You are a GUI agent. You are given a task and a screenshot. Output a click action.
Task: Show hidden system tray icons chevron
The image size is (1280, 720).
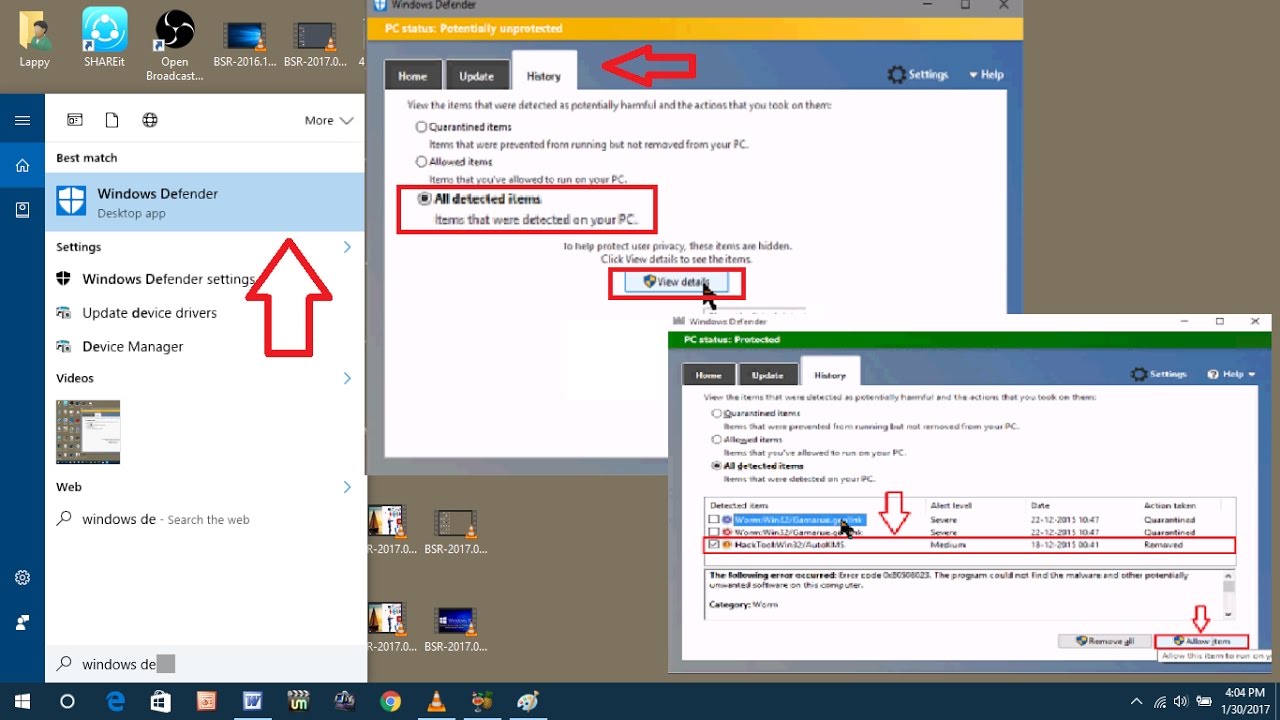1136,701
